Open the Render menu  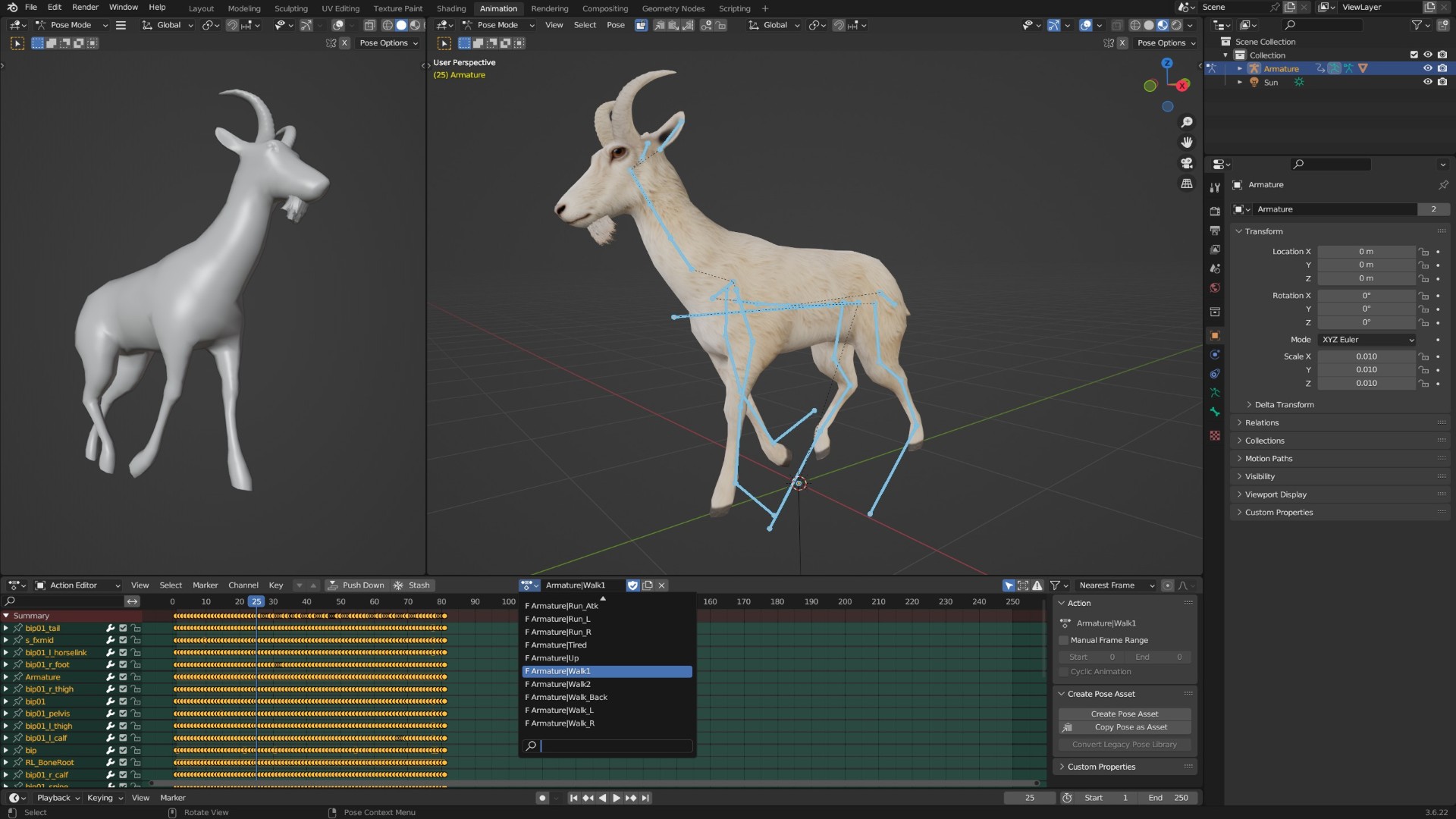(86, 7)
